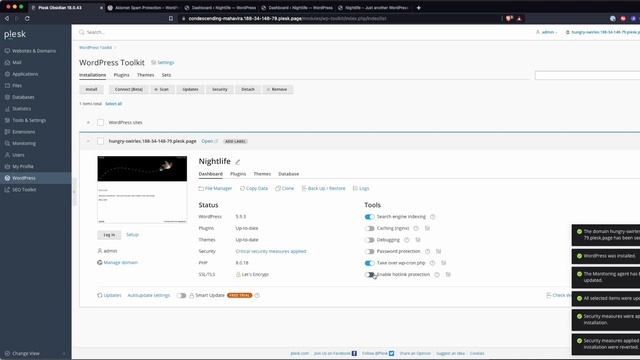This screenshot has height=360, width=640.
Task: Check the WordPress sites header checkbox
Action: 100,122
